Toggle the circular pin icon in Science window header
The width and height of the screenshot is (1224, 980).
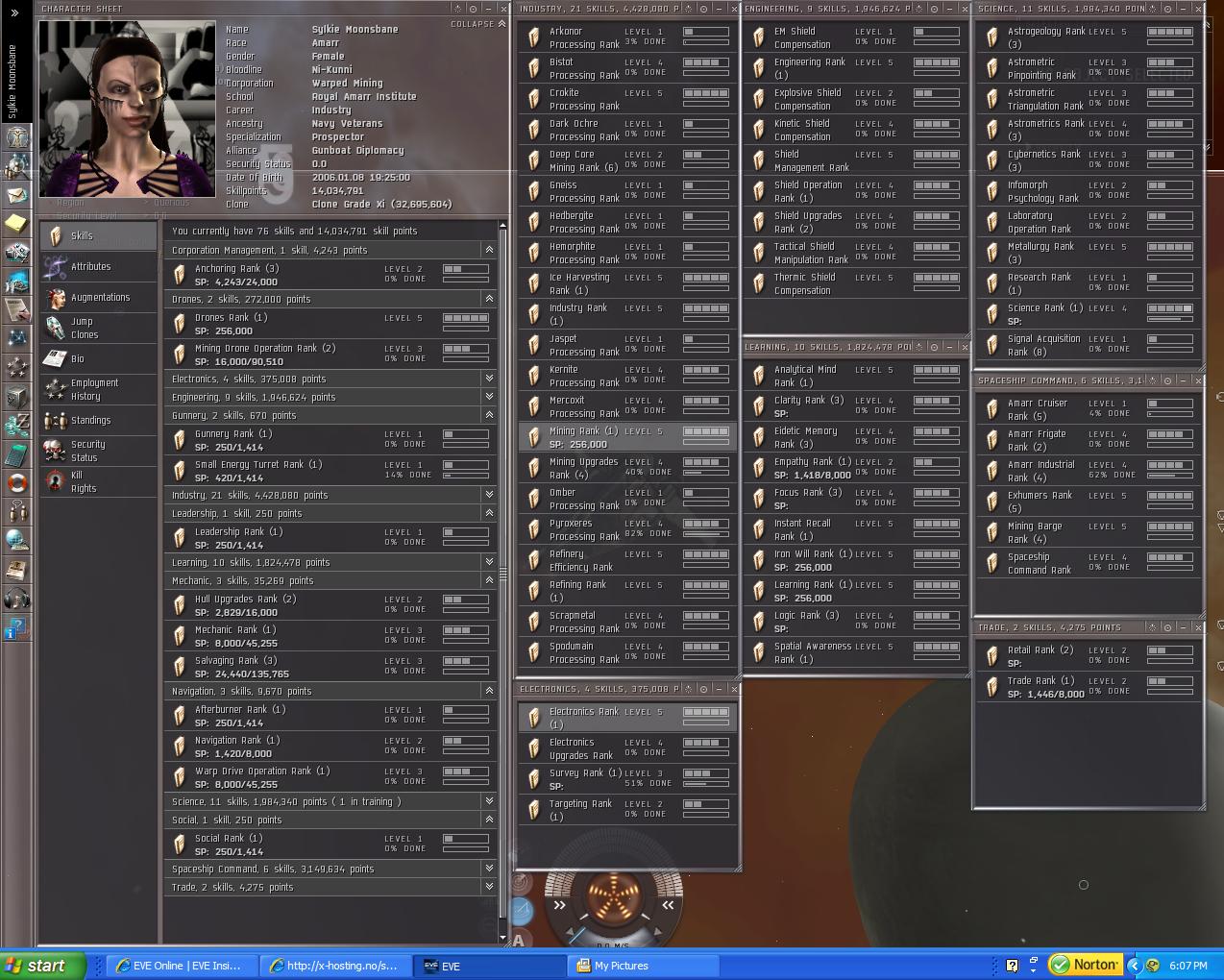1165,9
